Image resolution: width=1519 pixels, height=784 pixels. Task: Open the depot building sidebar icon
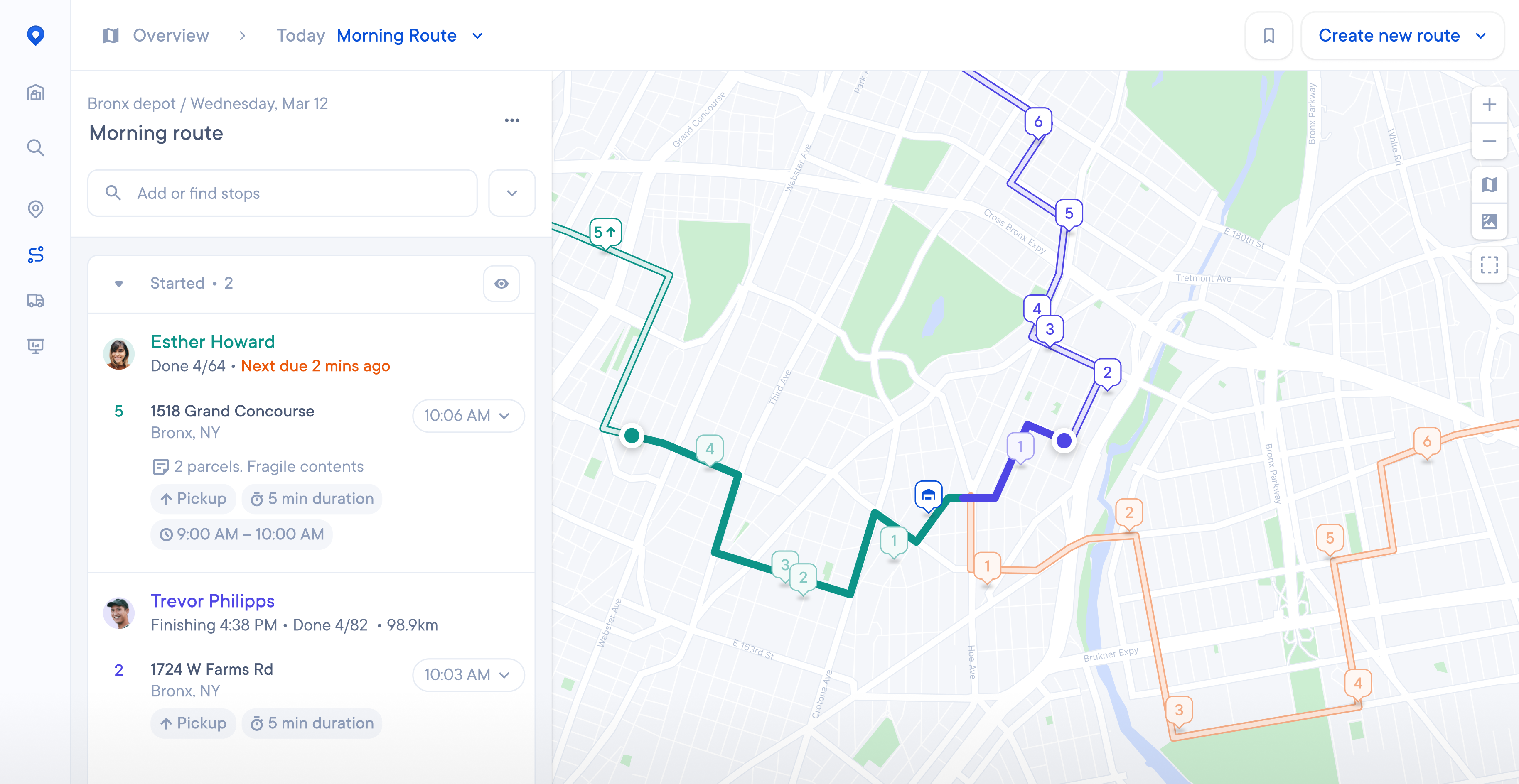click(35, 93)
